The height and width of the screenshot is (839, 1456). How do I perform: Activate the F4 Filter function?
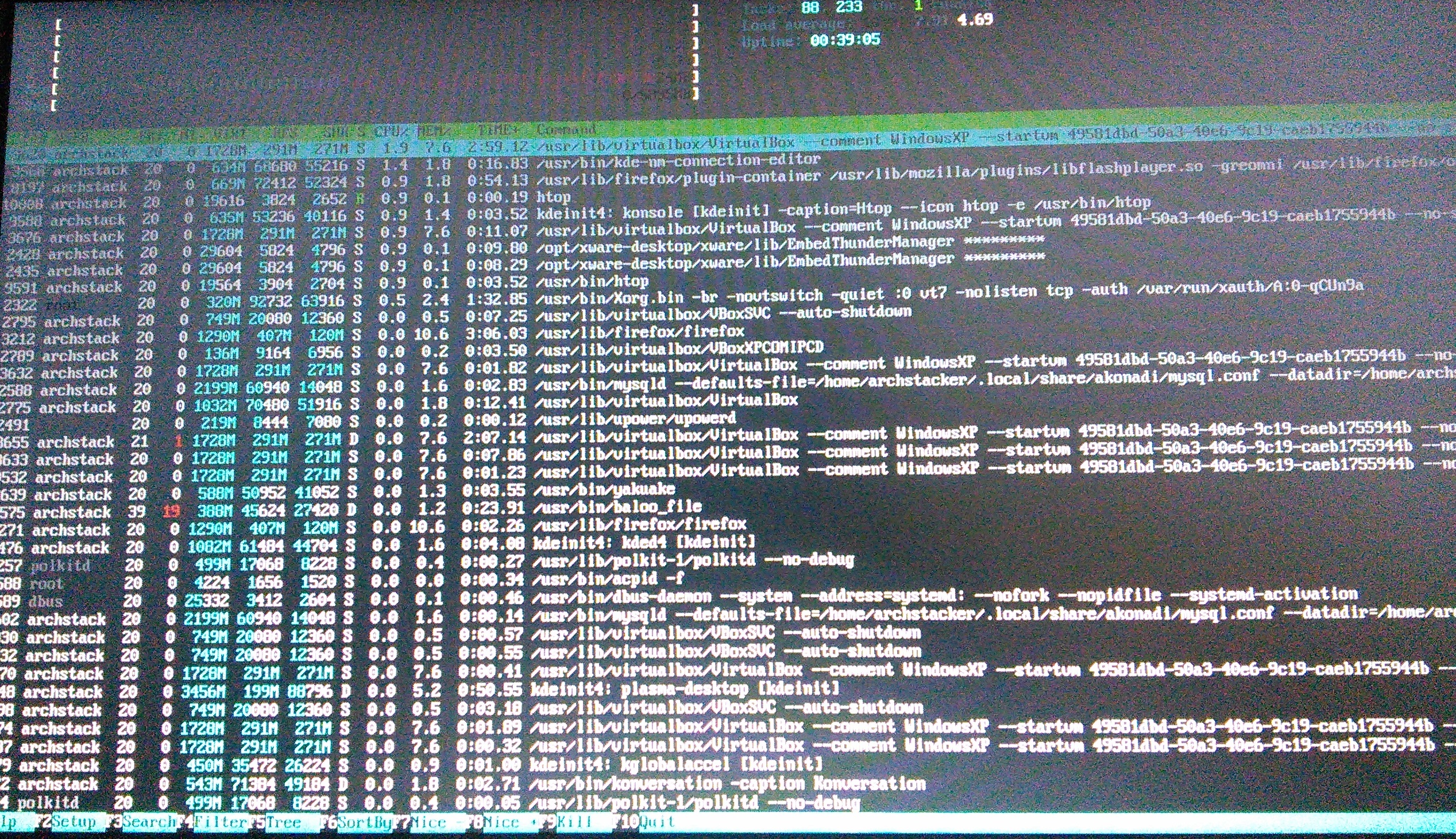coord(213,822)
